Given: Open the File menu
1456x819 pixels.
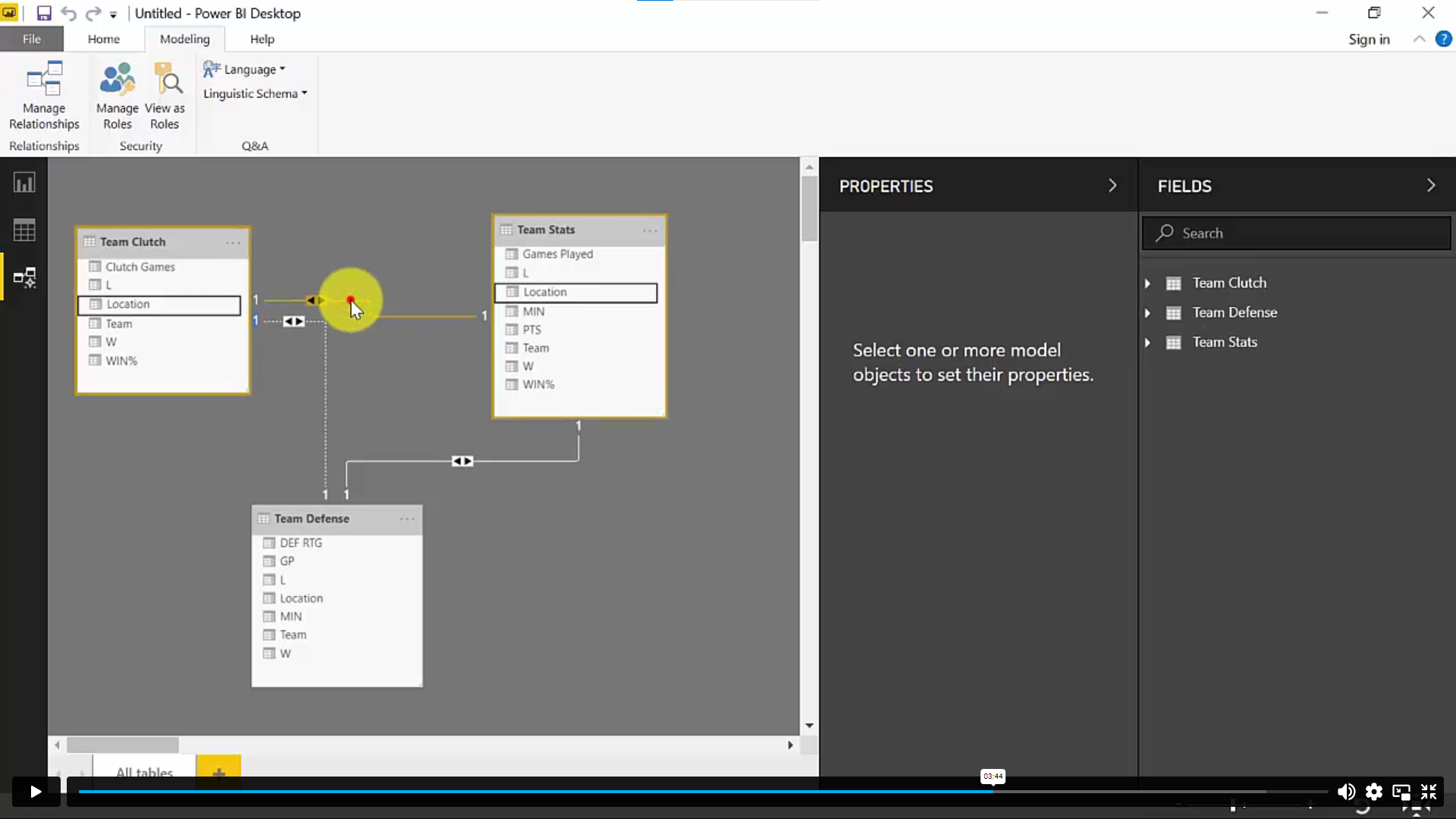Looking at the screenshot, I should pyautogui.click(x=31, y=39).
